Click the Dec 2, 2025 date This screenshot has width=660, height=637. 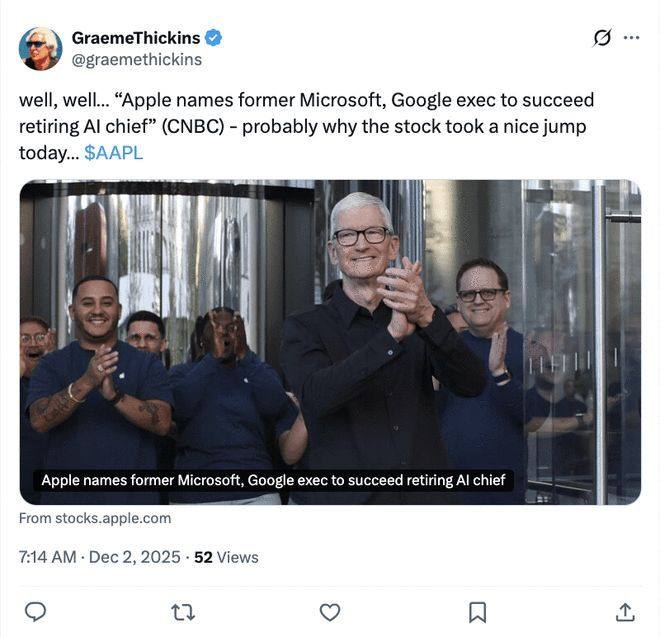(x=136, y=557)
